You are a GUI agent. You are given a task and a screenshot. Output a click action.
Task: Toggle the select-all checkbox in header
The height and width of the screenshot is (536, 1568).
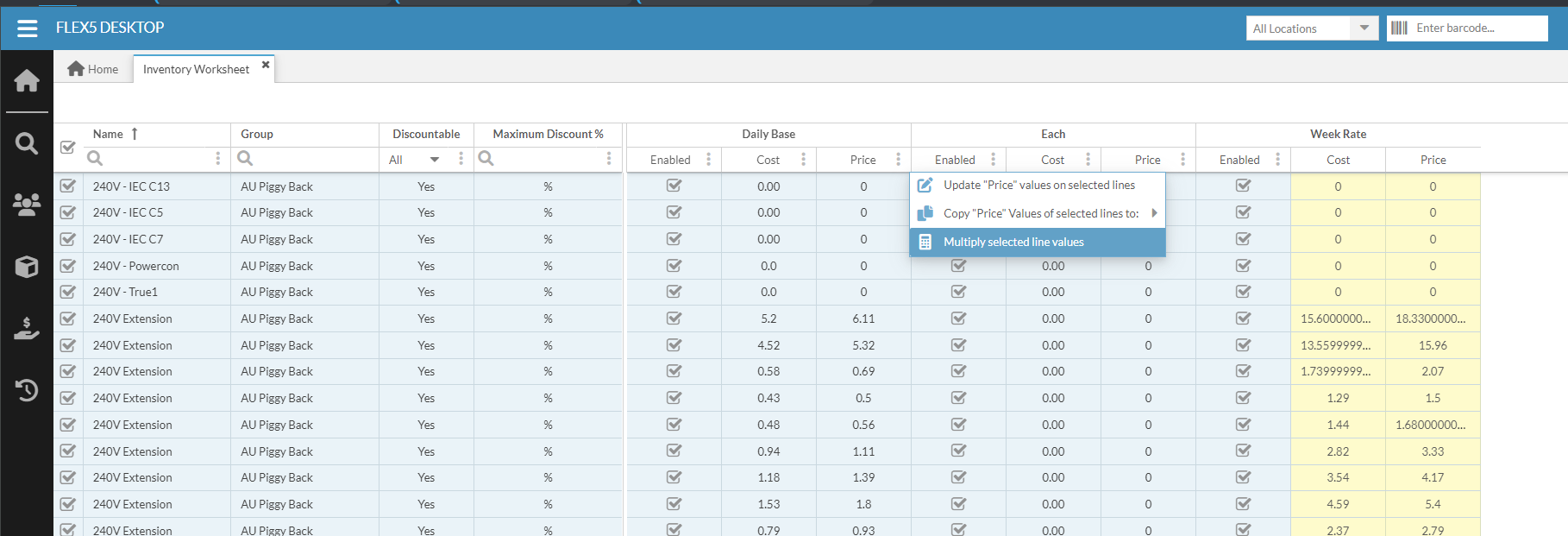pos(68,147)
